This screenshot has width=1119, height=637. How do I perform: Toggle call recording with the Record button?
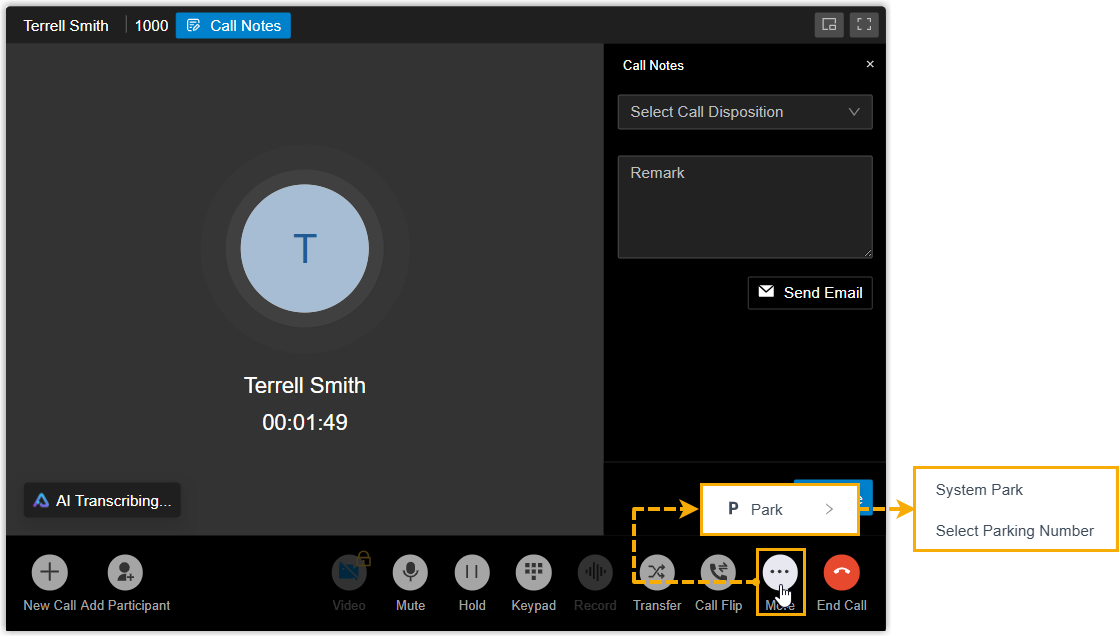pos(595,573)
